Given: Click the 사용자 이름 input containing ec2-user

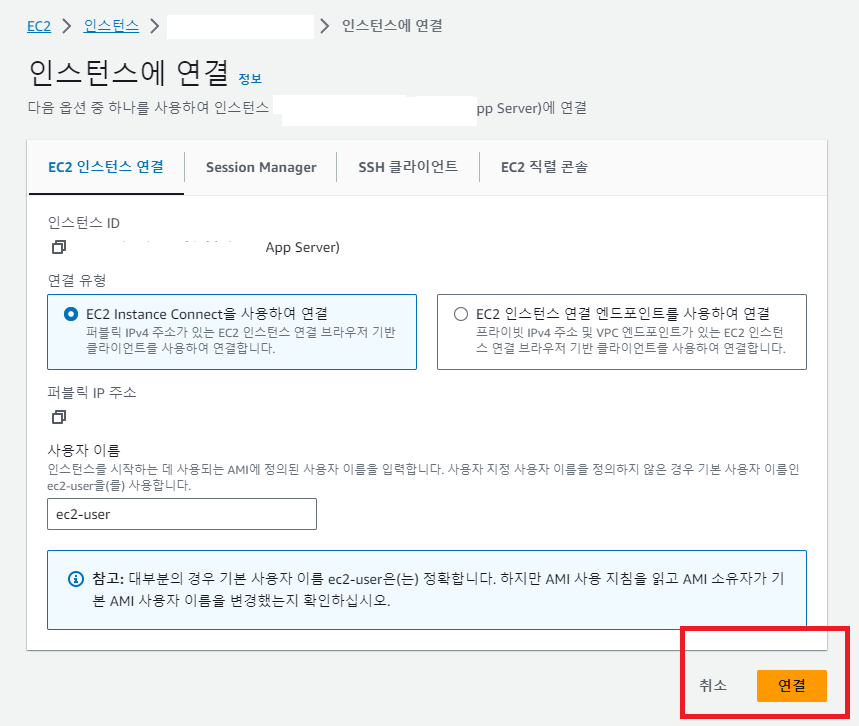Looking at the screenshot, I should (x=182, y=514).
